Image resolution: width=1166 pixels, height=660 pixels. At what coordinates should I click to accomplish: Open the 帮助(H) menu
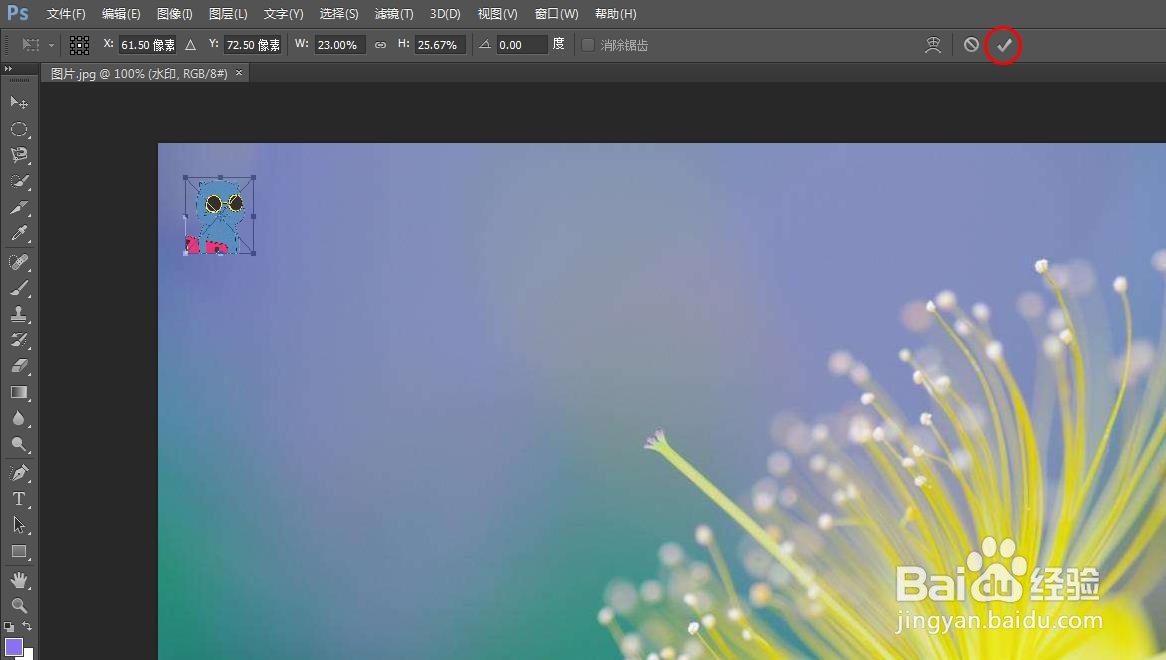(x=615, y=14)
